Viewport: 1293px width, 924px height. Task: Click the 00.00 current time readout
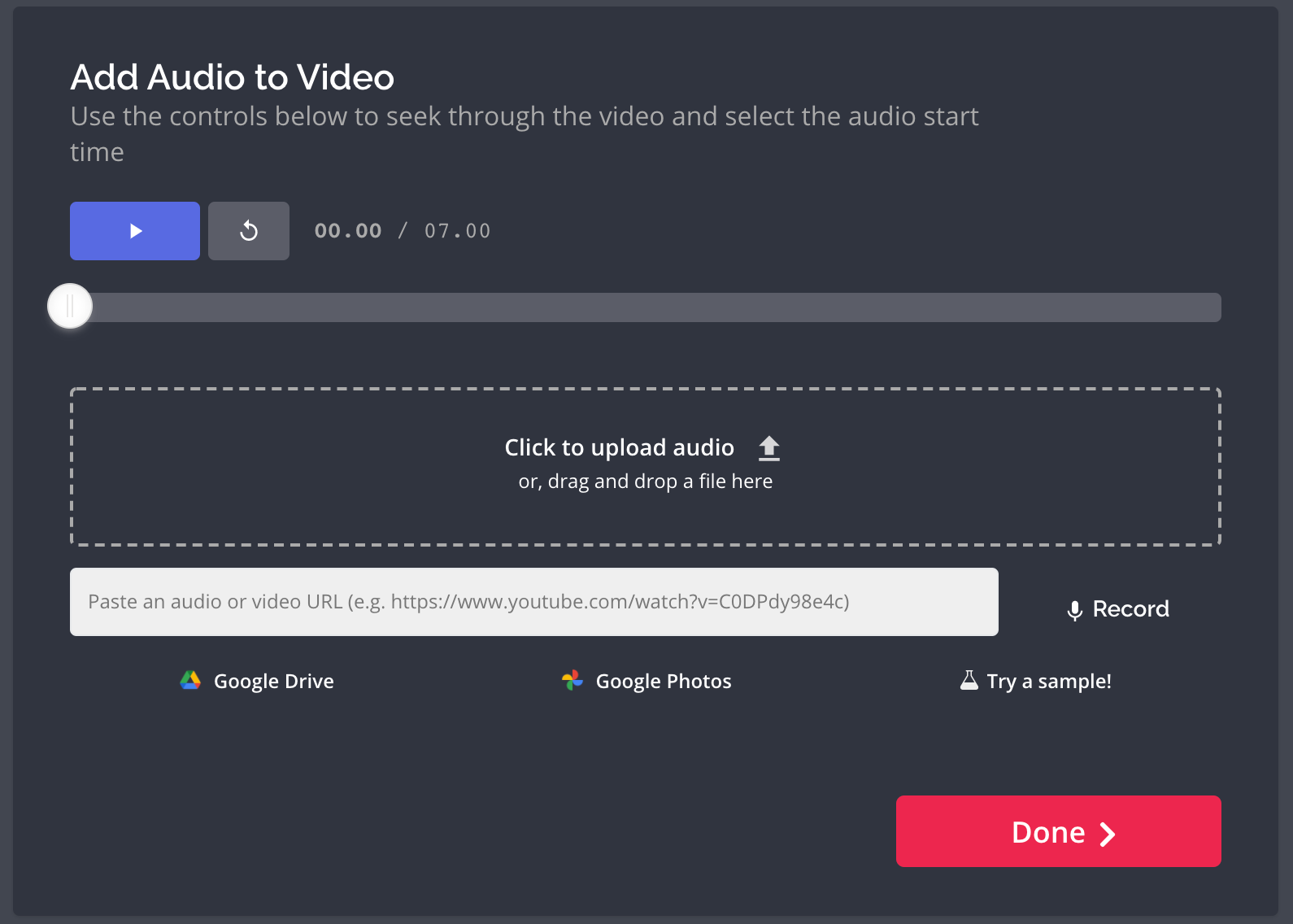tap(348, 231)
